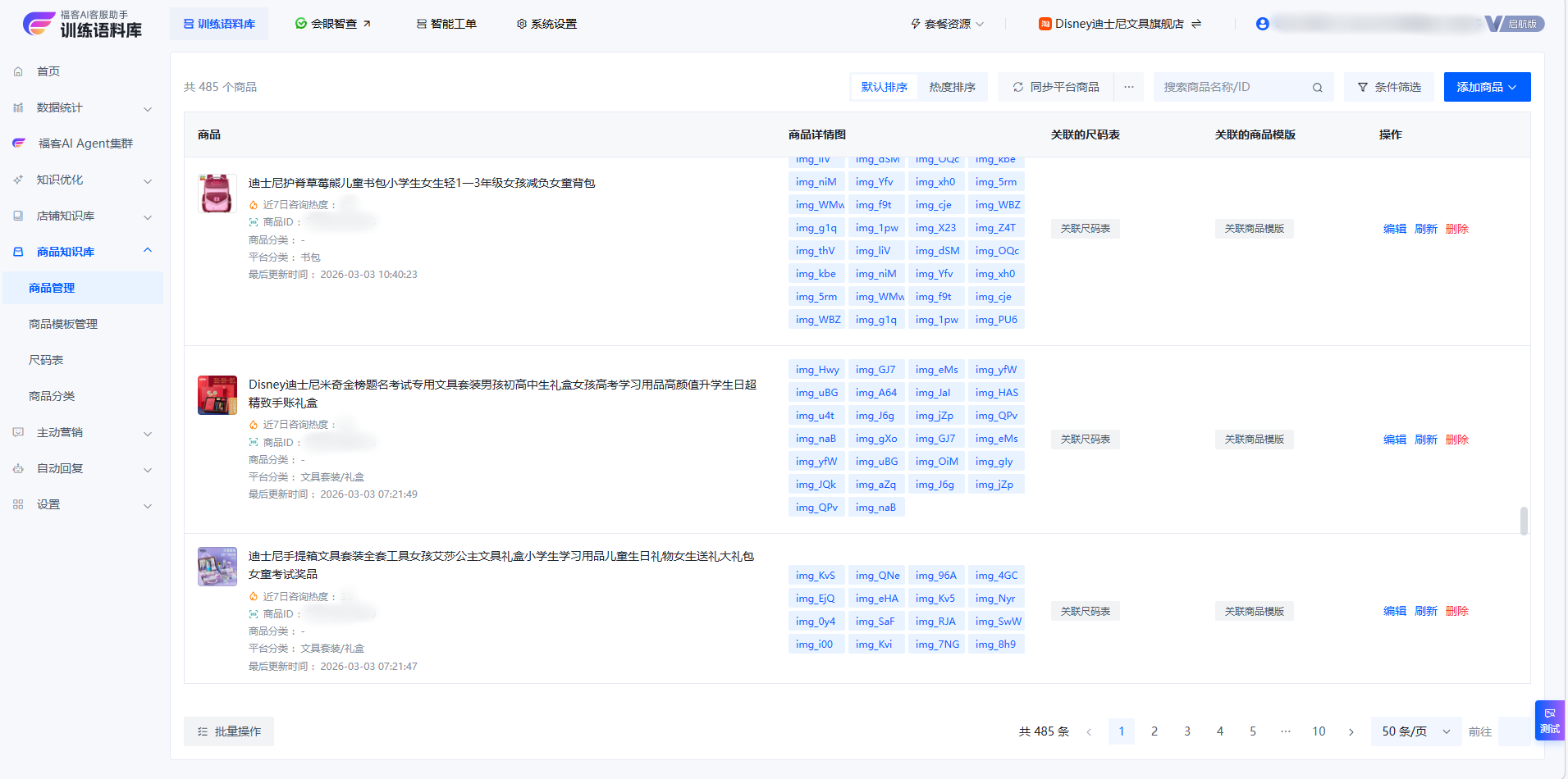Expand the 店铺知识库 menu chevron
Image resolution: width=1568 pixels, height=779 pixels.
(x=148, y=216)
